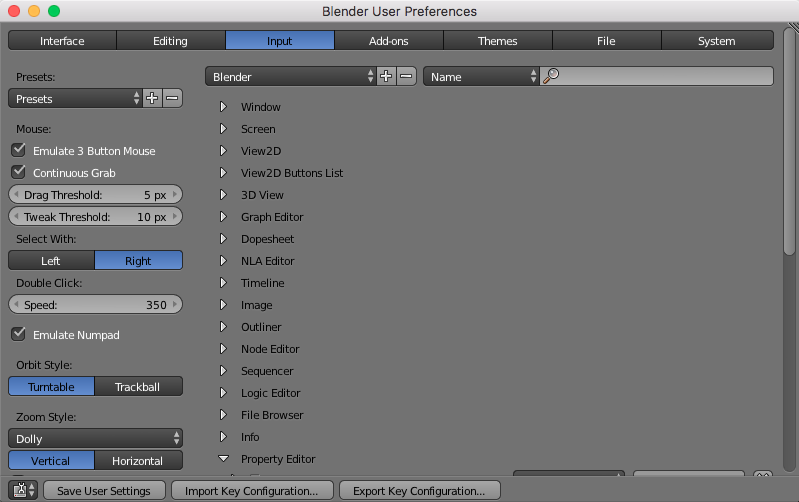Switch to the Editing tab
The height and width of the screenshot is (502, 799).
point(171,40)
